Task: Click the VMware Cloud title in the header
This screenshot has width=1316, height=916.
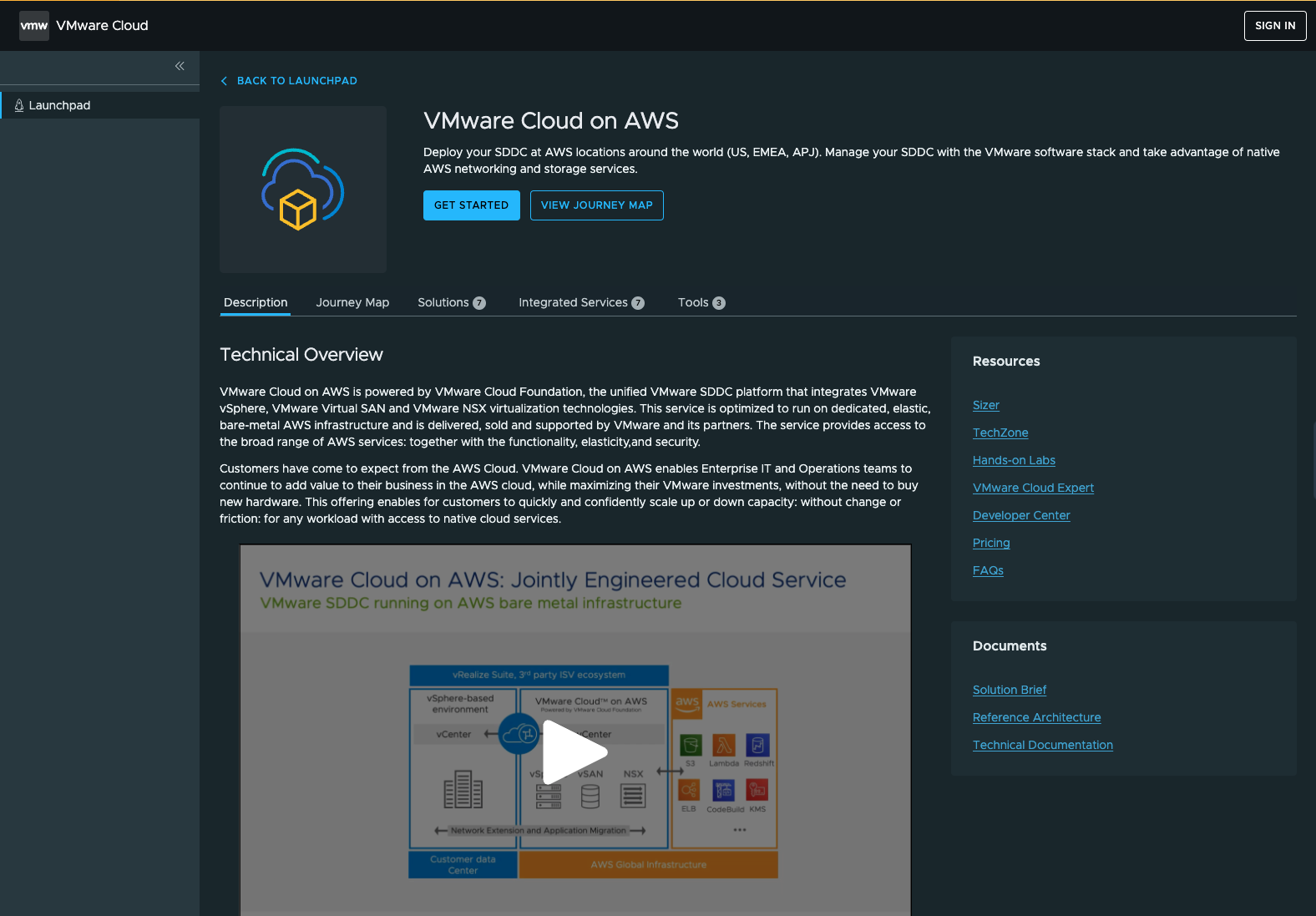Action: [102, 26]
